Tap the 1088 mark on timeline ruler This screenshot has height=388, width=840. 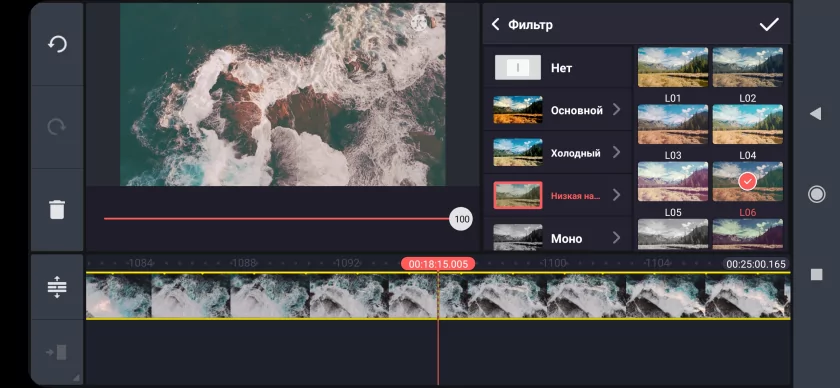[x=243, y=263]
